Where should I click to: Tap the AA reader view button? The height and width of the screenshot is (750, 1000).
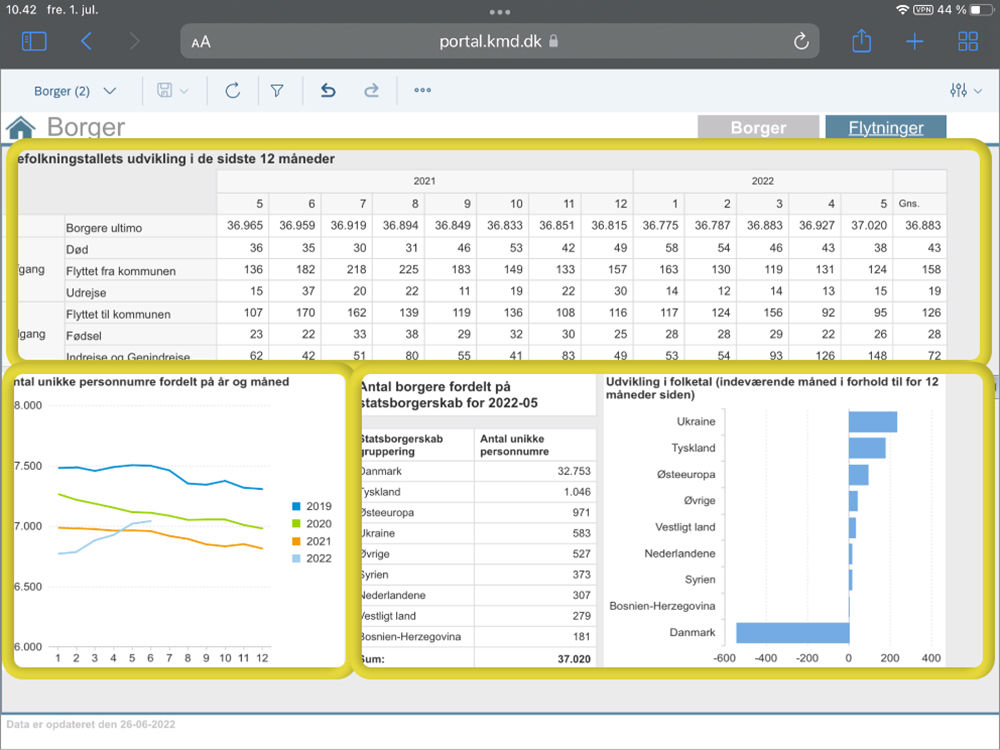click(x=201, y=42)
